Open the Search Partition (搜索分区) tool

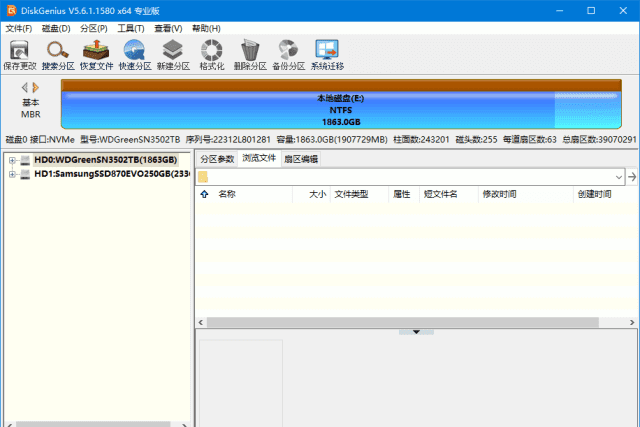tap(58, 55)
